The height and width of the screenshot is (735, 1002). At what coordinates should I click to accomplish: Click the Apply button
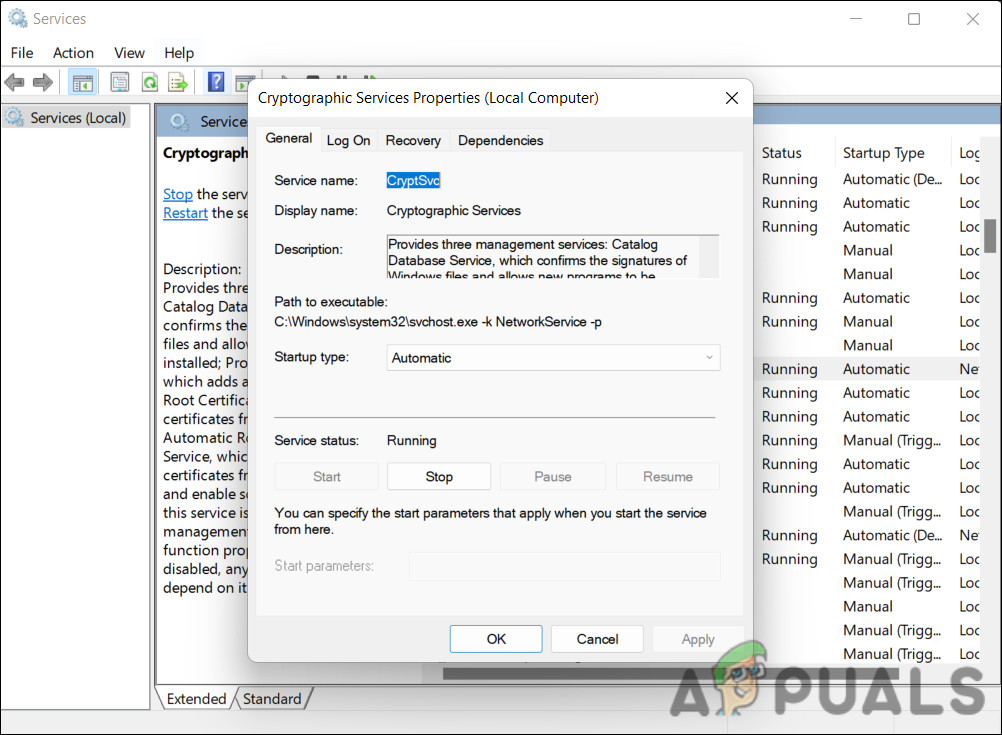(x=698, y=639)
